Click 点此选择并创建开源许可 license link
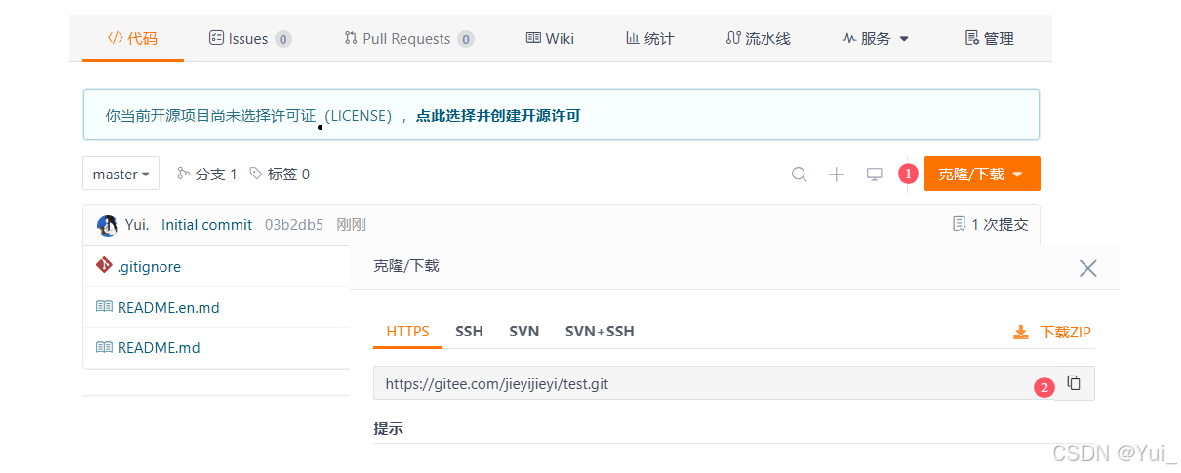Image resolution: width=1181 pixels, height=473 pixels. click(x=498, y=116)
